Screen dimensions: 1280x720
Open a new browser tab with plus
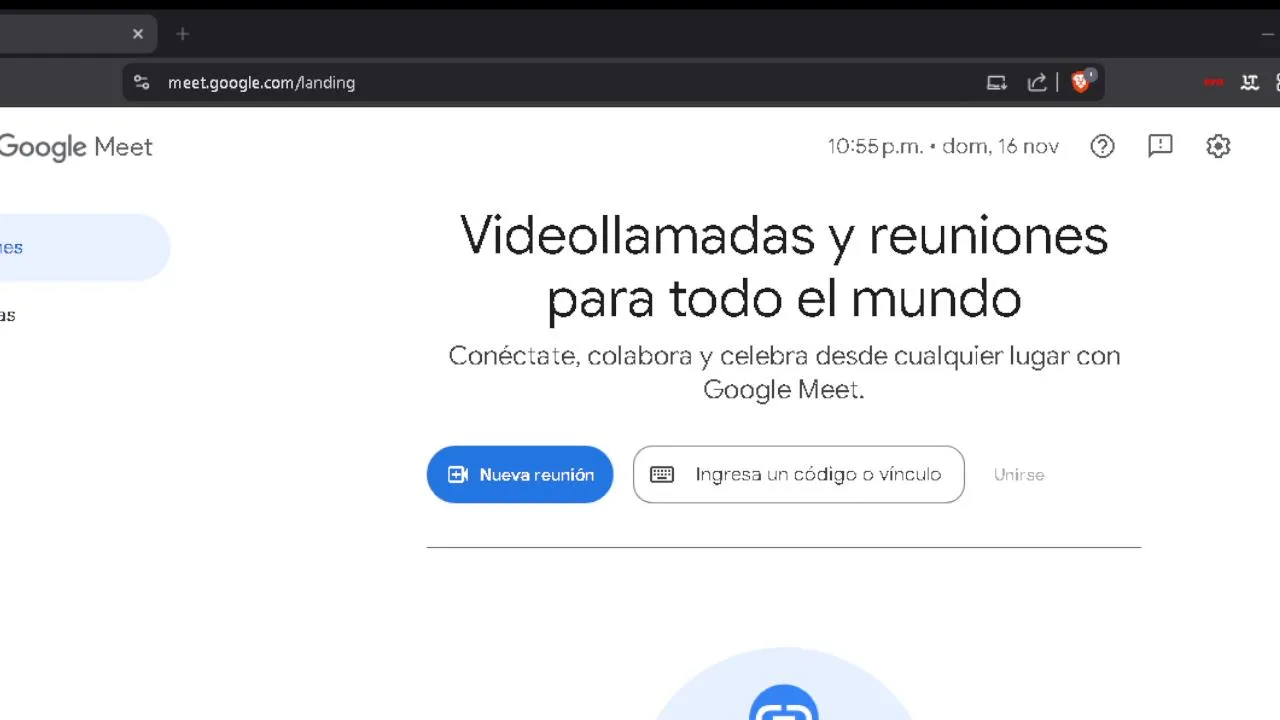[182, 34]
